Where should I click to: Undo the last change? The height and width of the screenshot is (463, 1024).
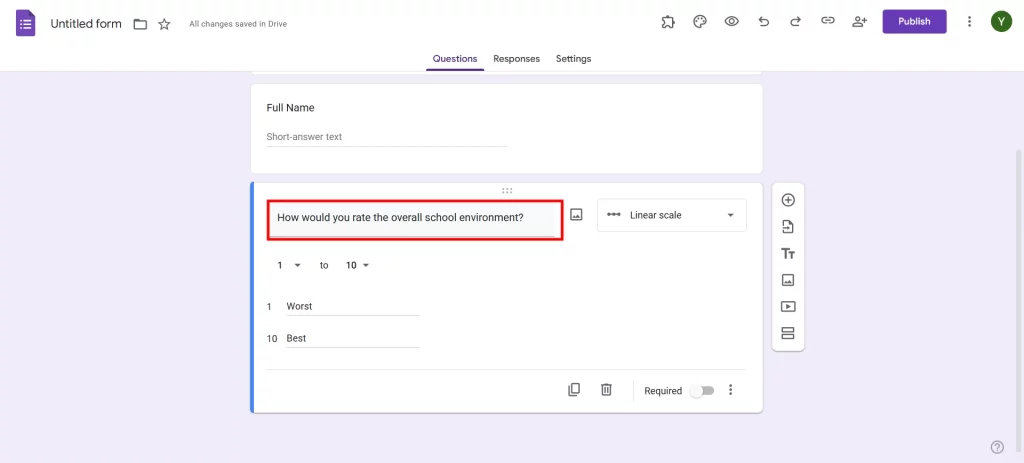tap(763, 22)
